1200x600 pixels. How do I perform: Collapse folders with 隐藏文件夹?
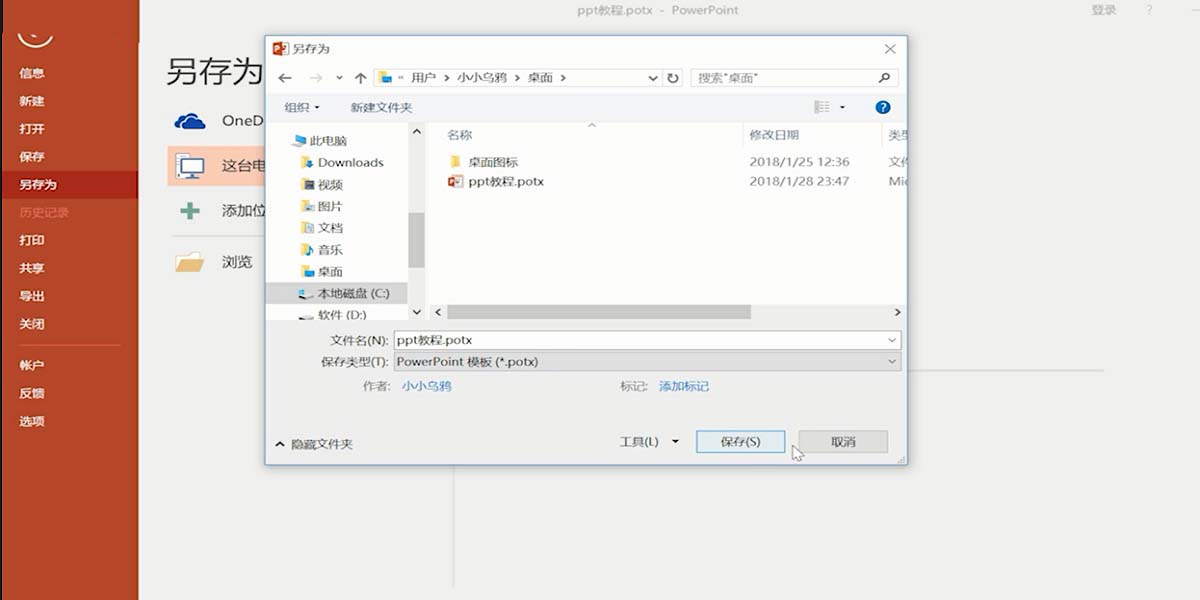coord(313,444)
